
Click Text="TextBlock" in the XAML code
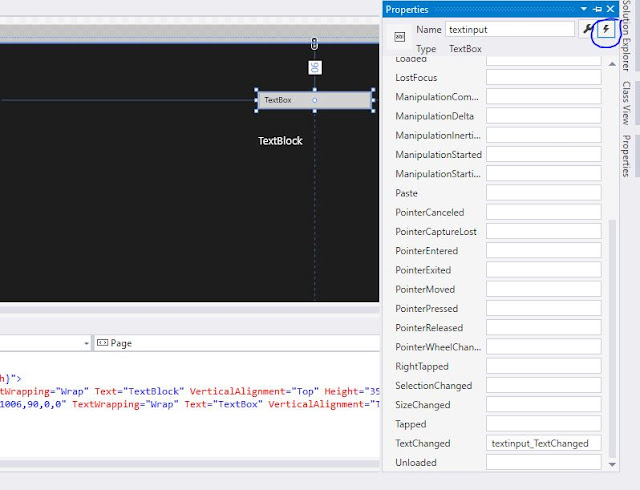point(139,391)
